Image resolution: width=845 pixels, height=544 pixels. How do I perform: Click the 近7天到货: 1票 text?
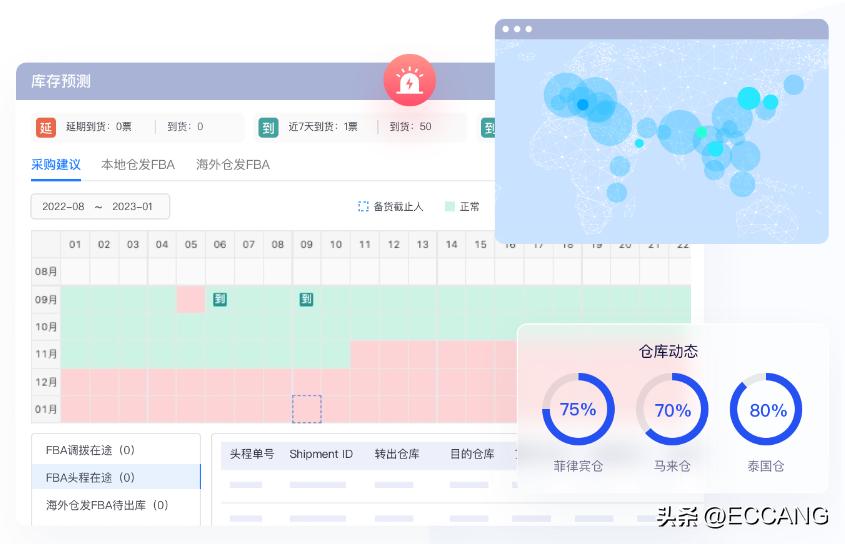point(323,127)
